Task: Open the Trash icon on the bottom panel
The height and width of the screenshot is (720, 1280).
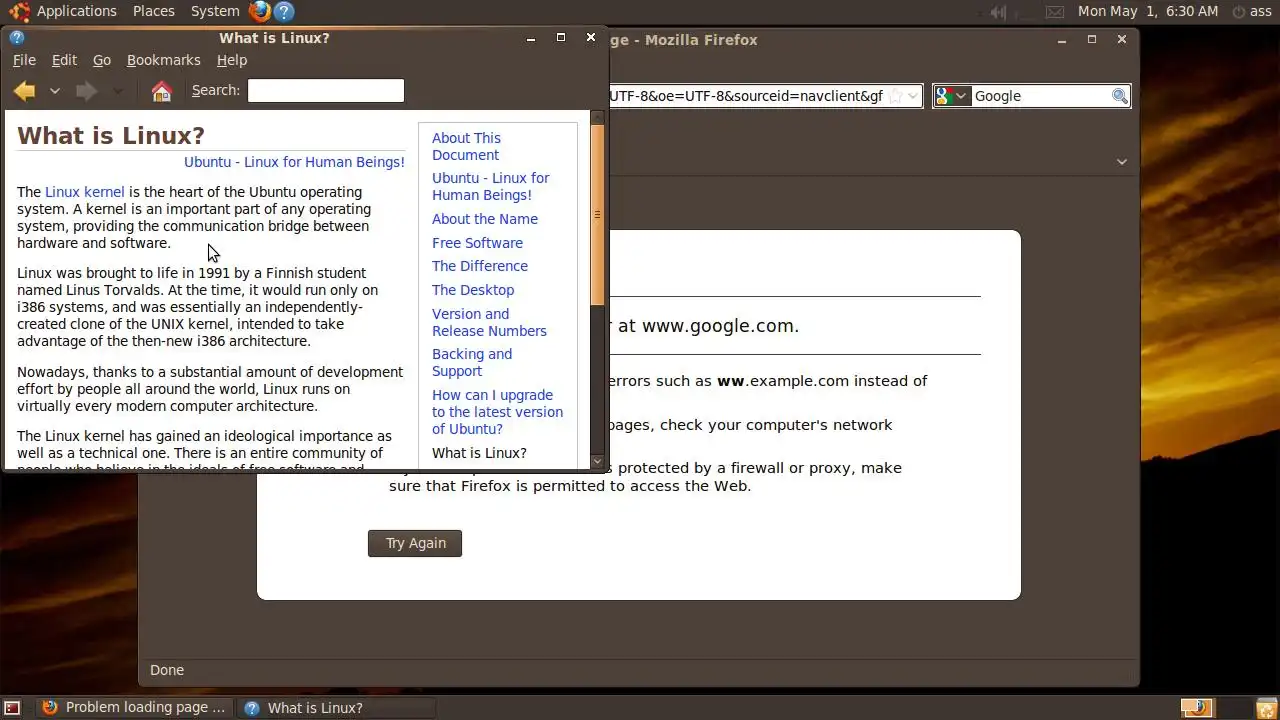Action: coord(1266,708)
